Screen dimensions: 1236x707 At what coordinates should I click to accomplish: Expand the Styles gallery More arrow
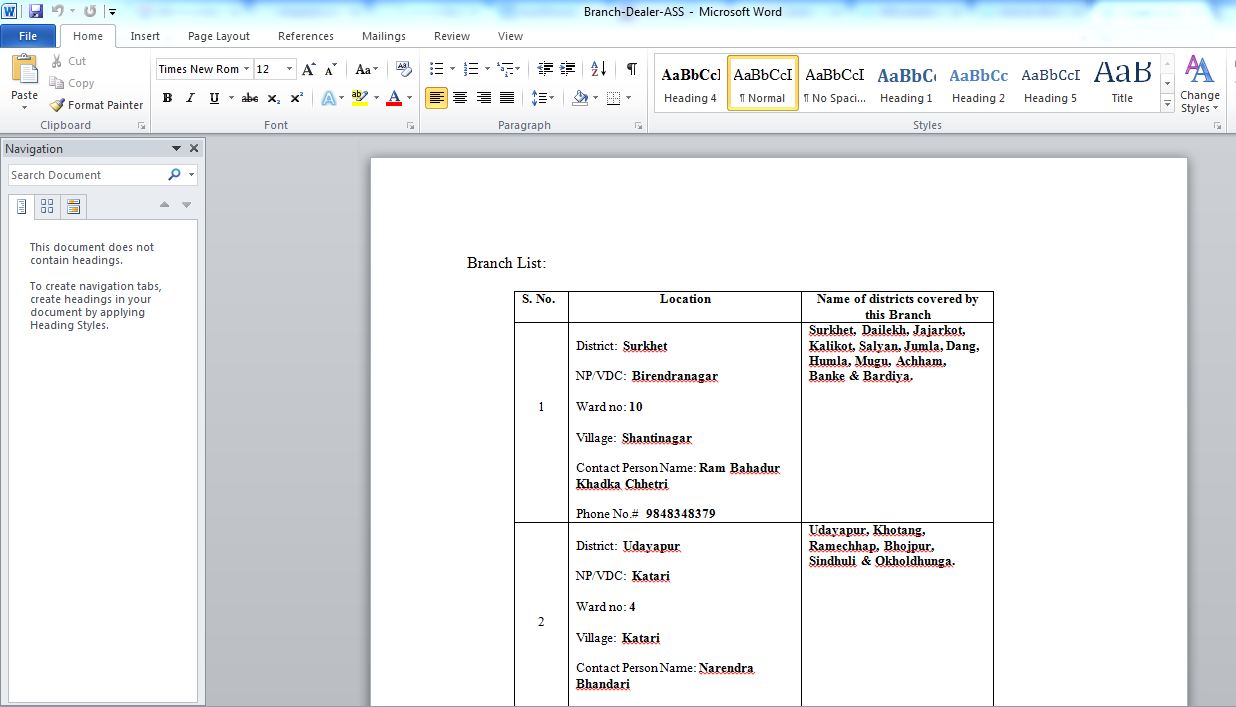click(x=1167, y=104)
